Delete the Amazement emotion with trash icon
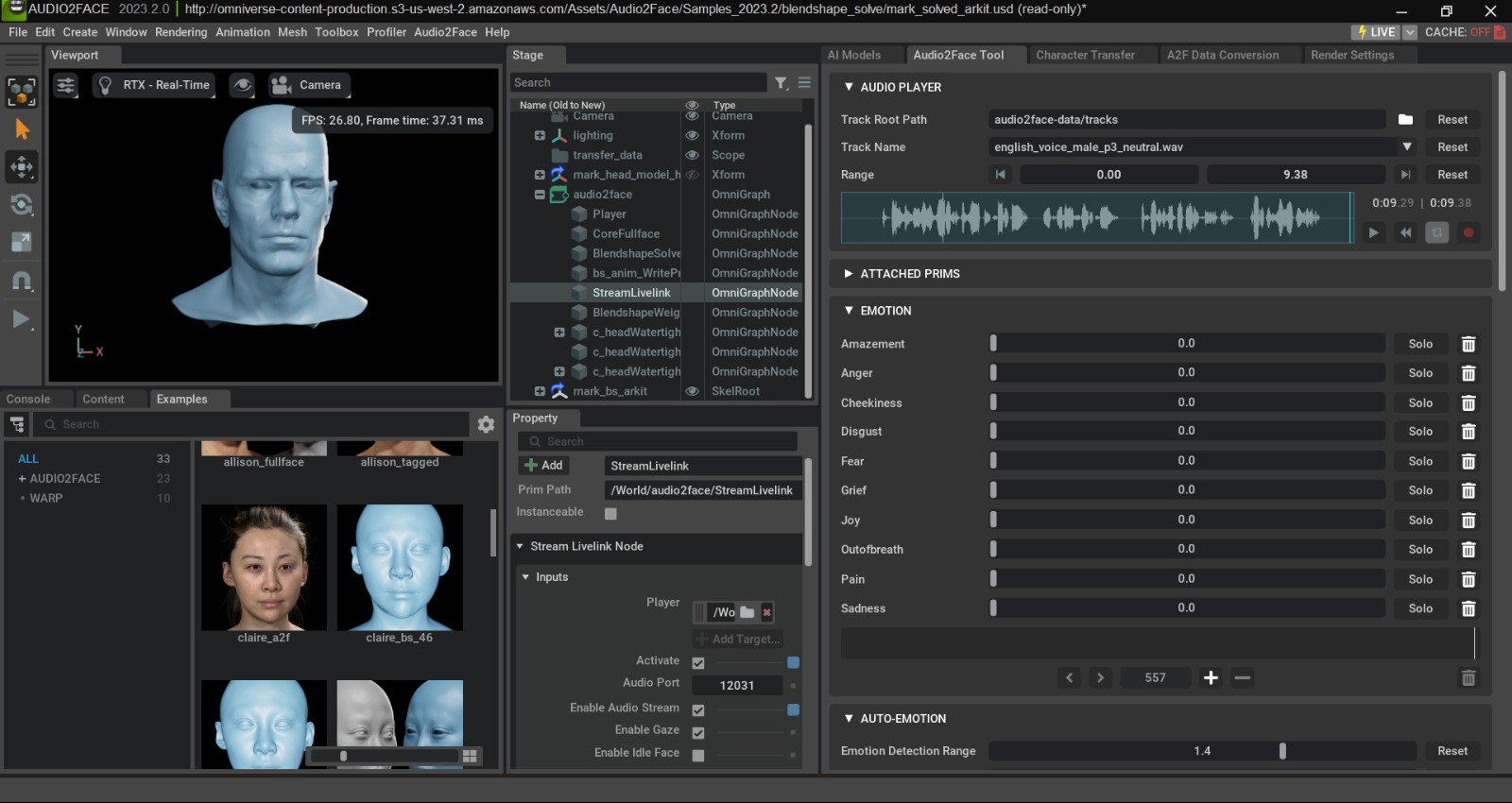 [x=1468, y=345]
